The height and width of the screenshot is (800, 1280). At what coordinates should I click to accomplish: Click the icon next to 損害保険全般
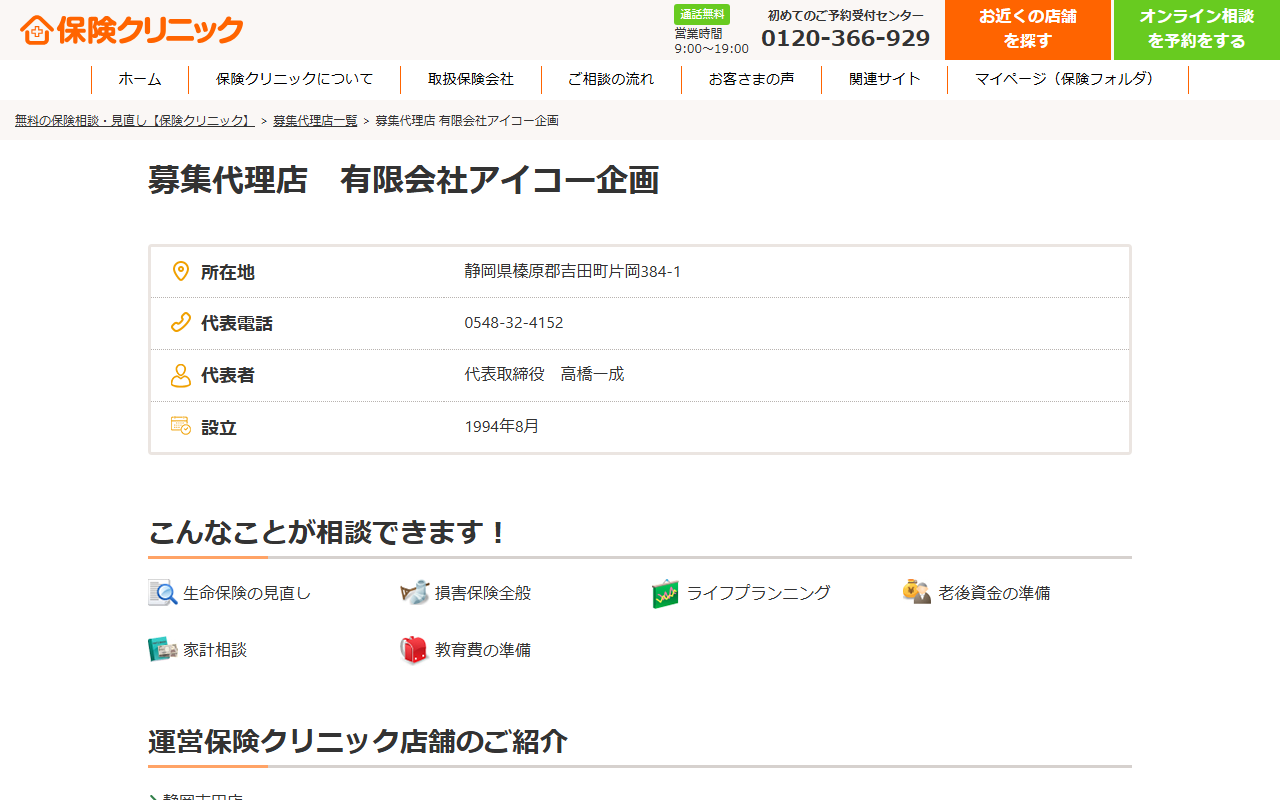point(414,593)
